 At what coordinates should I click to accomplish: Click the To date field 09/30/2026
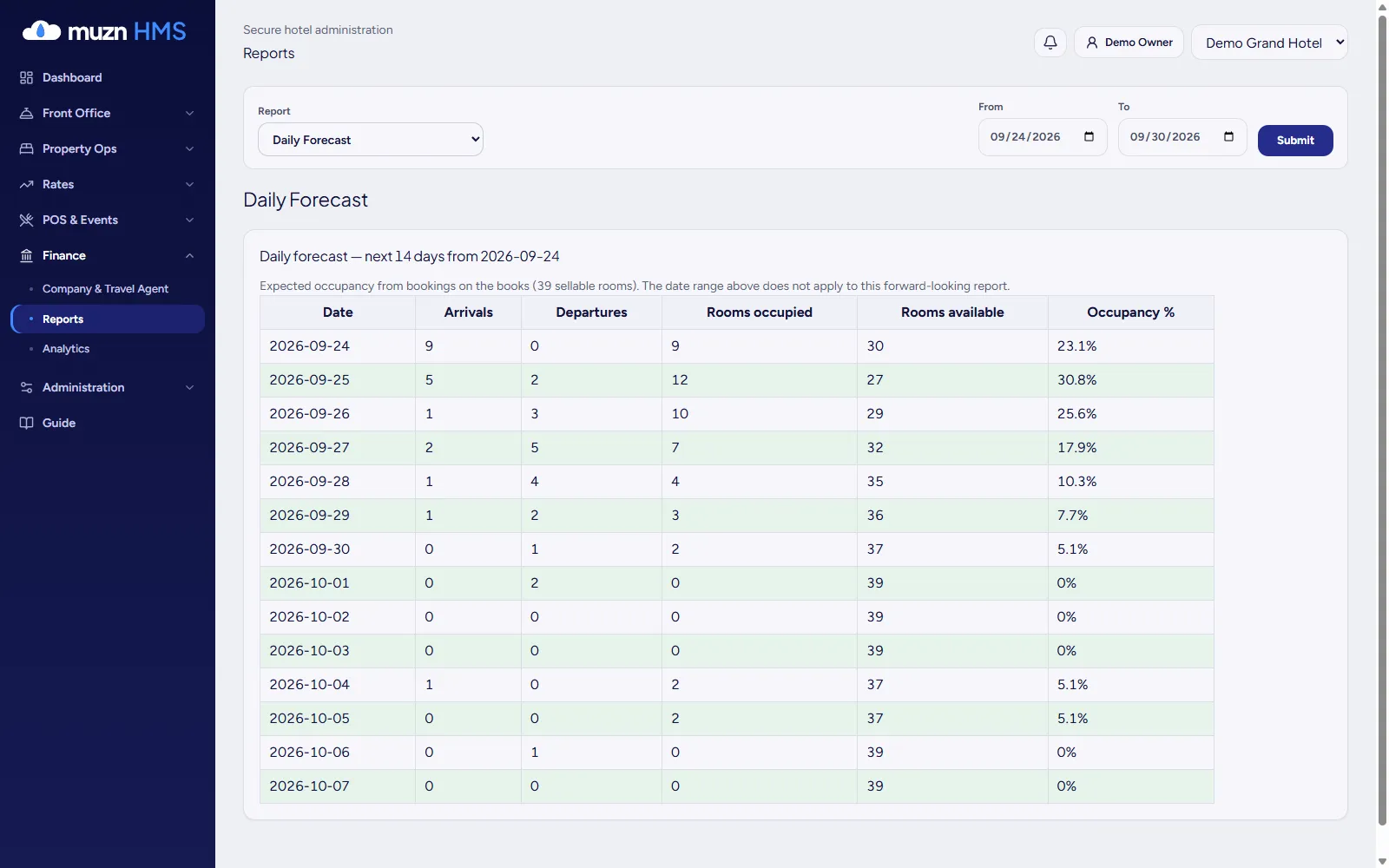click(1182, 137)
